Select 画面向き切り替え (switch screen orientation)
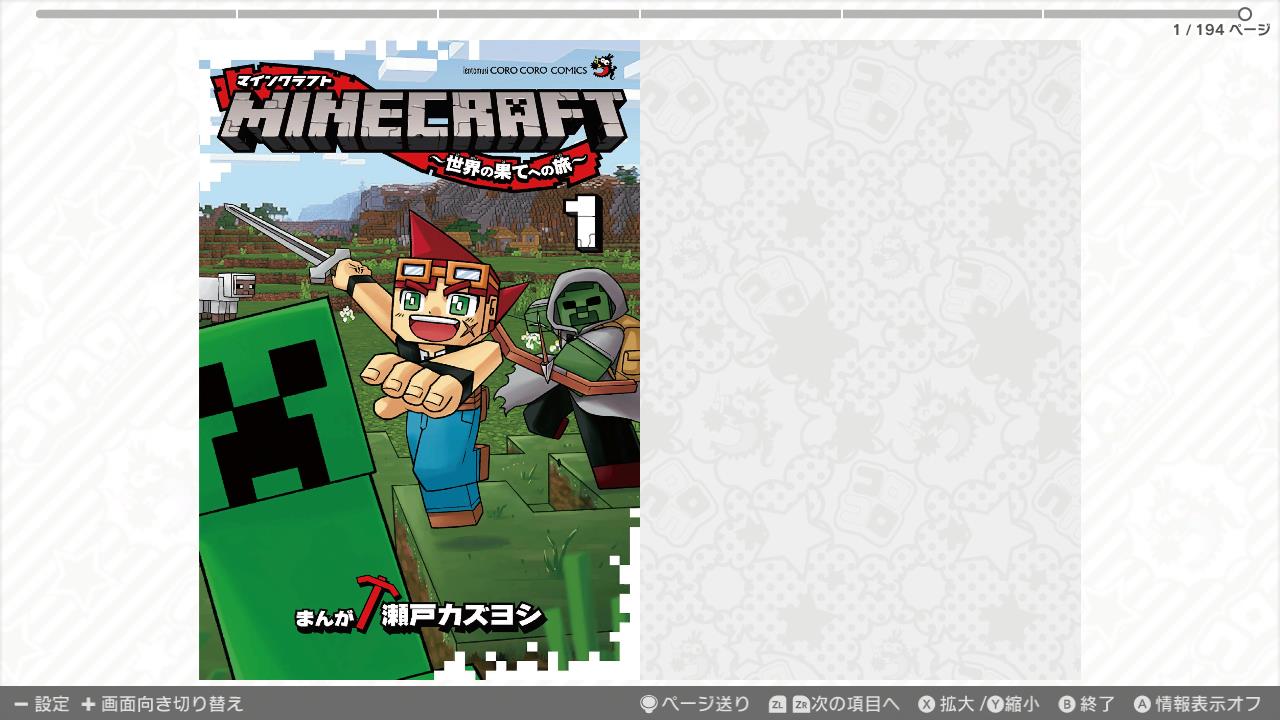Image resolution: width=1280 pixels, height=720 pixels. coord(172,704)
